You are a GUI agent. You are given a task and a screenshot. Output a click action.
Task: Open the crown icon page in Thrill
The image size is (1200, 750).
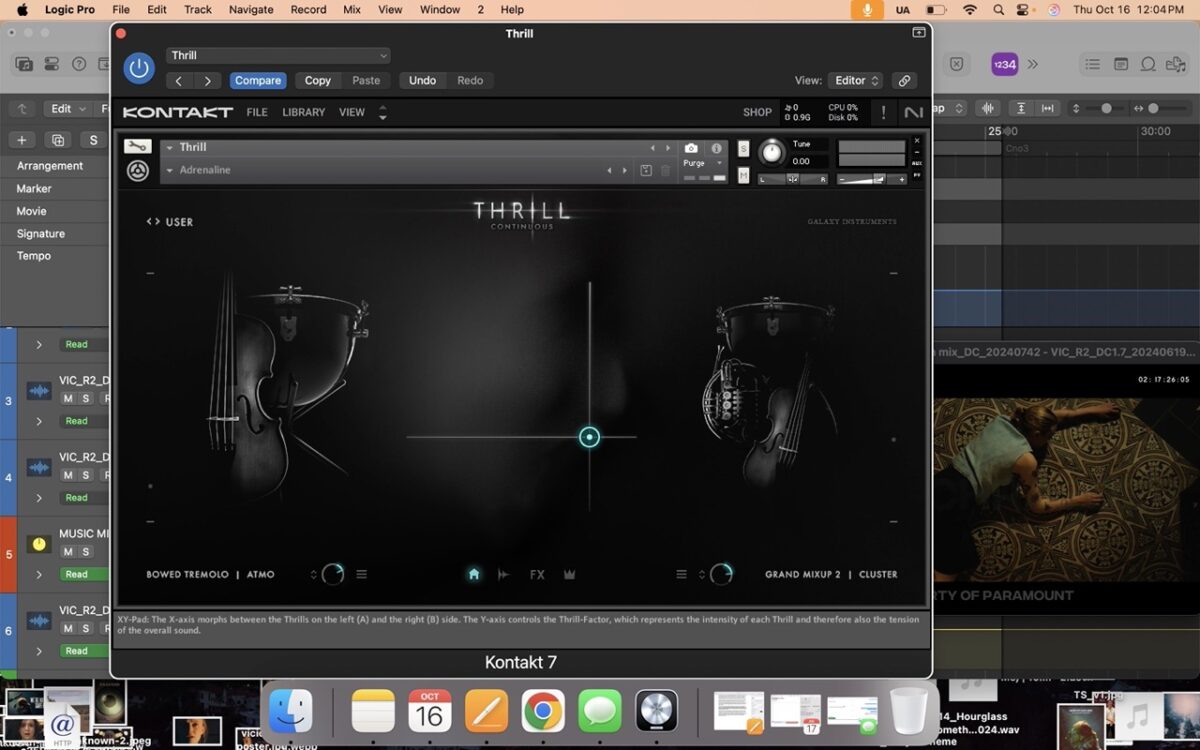pyautogui.click(x=570, y=574)
